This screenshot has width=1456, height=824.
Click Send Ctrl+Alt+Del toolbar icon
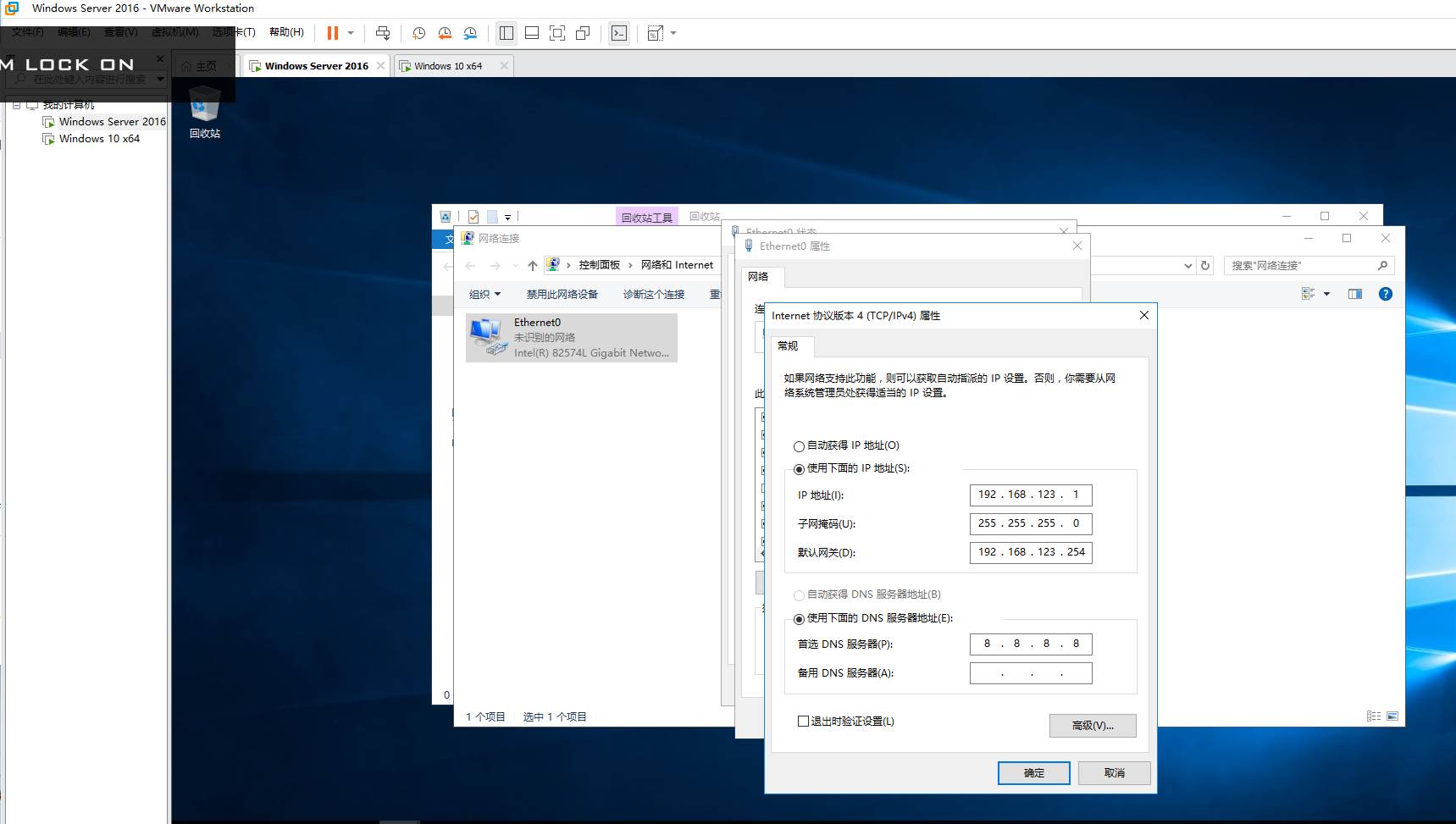[383, 33]
